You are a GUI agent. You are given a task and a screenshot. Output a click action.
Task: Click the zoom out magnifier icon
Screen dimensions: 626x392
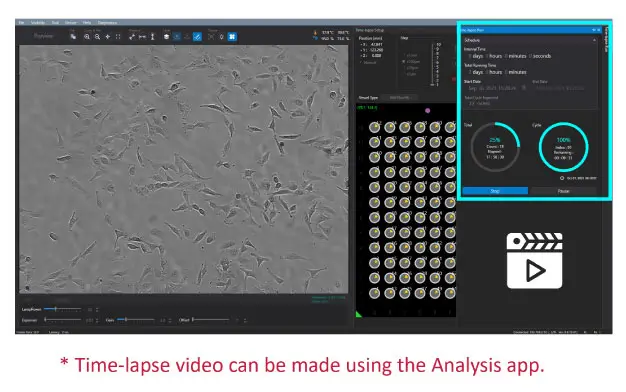point(97,37)
